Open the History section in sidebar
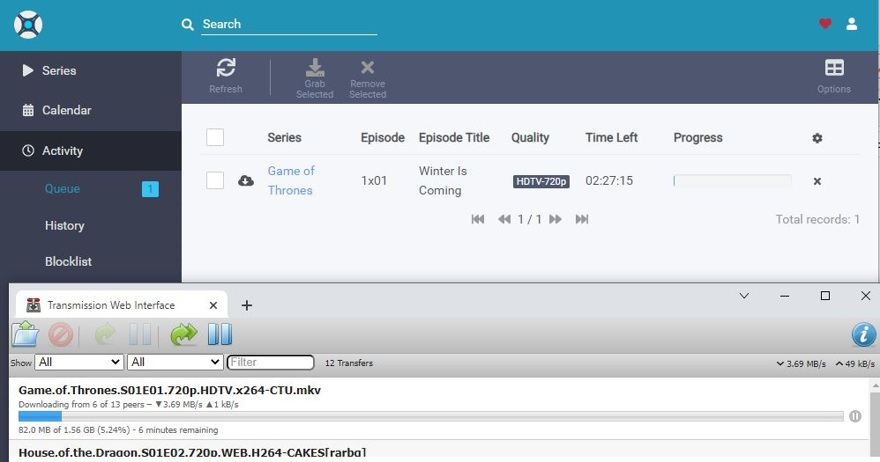Image resolution: width=880 pixels, height=462 pixels. [x=64, y=225]
